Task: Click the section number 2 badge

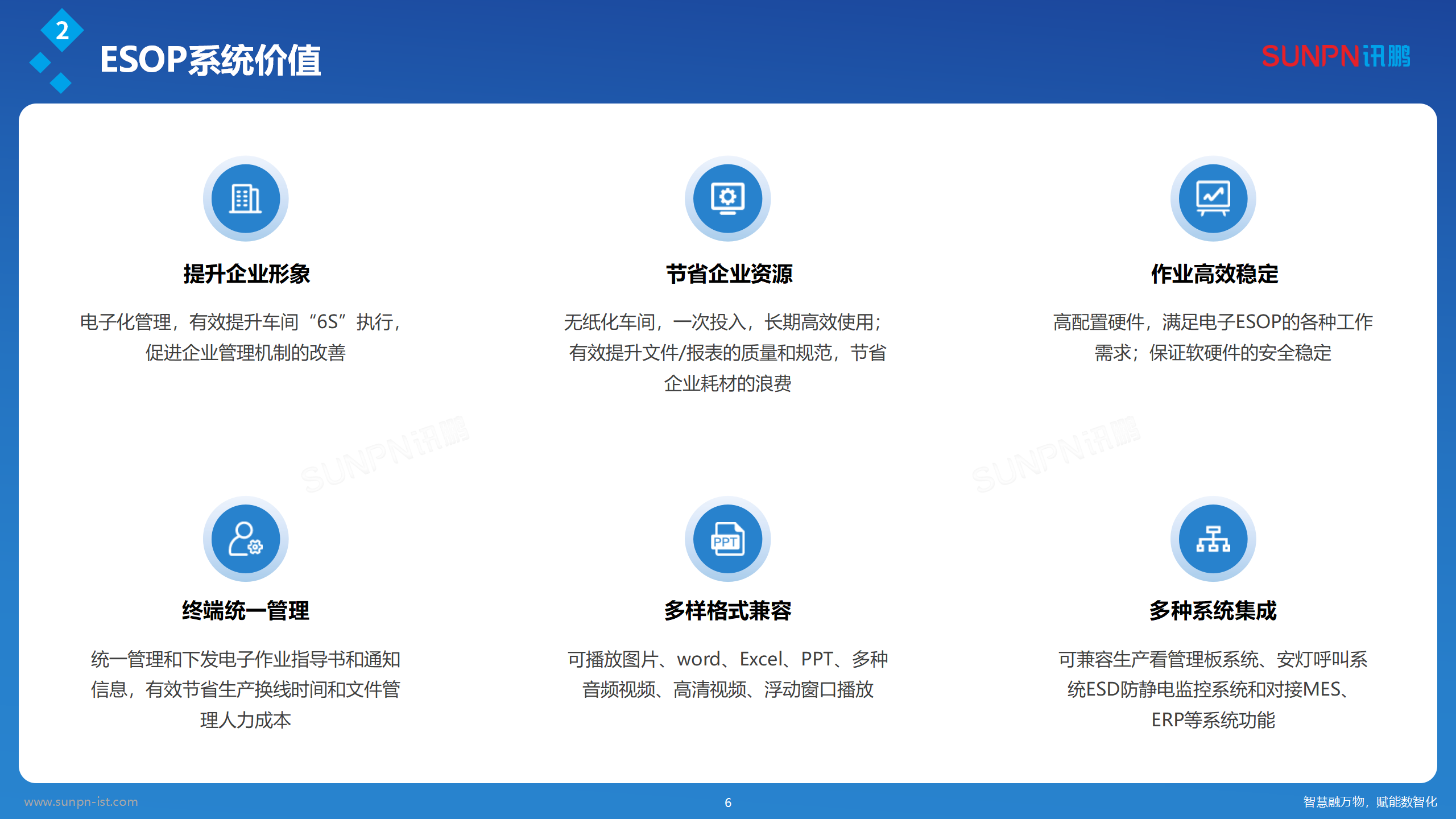Action: coord(63,31)
